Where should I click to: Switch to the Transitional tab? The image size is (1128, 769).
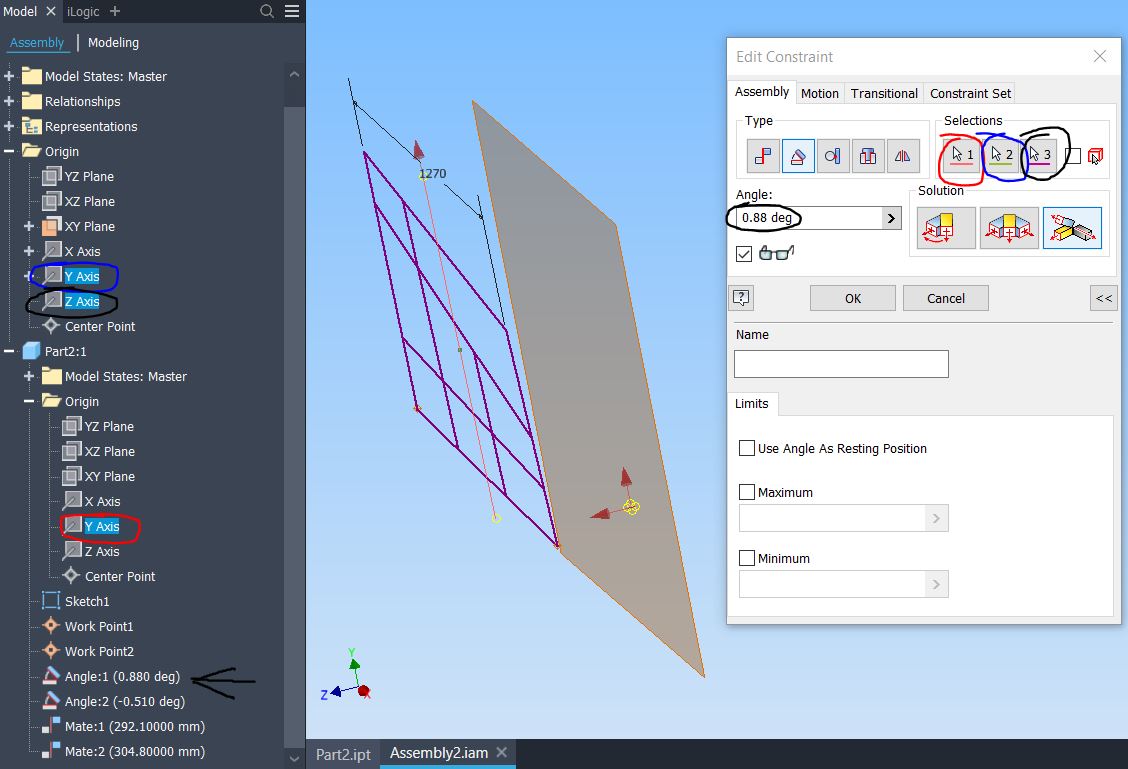pos(884,94)
